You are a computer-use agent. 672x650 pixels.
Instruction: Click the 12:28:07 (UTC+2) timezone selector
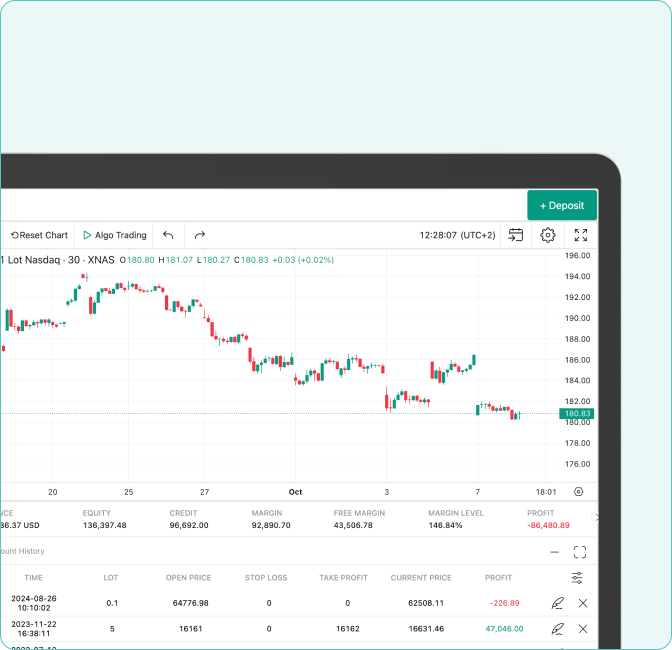coord(458,235)
